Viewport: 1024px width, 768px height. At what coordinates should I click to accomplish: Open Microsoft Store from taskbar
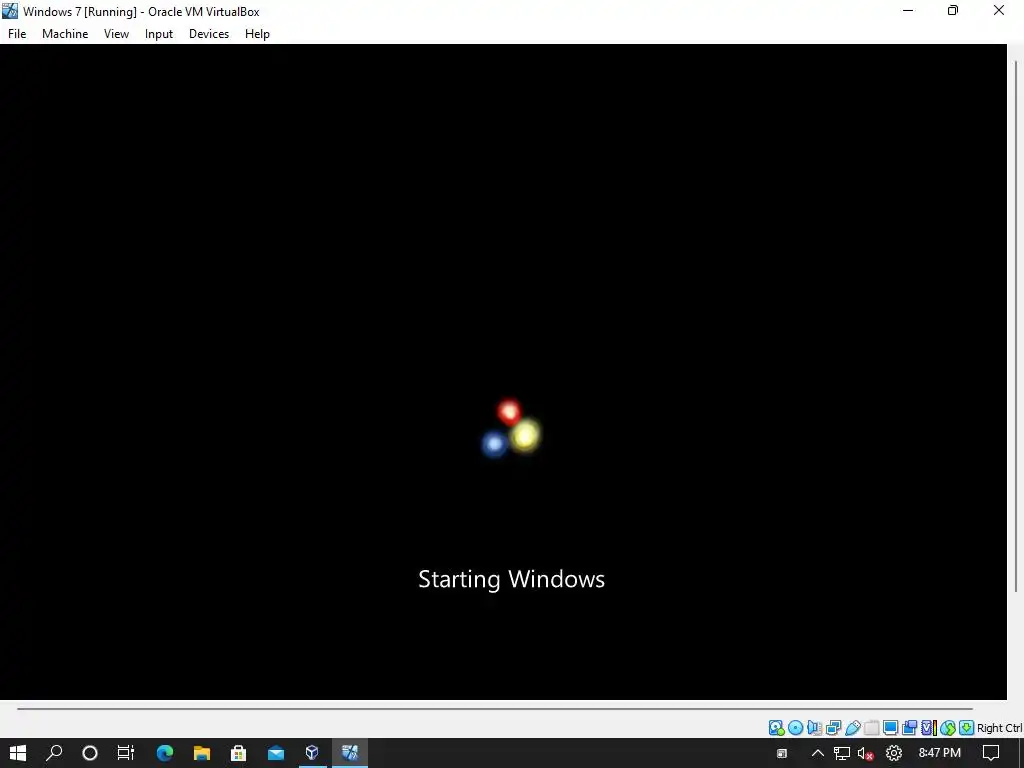coord(238,753)
